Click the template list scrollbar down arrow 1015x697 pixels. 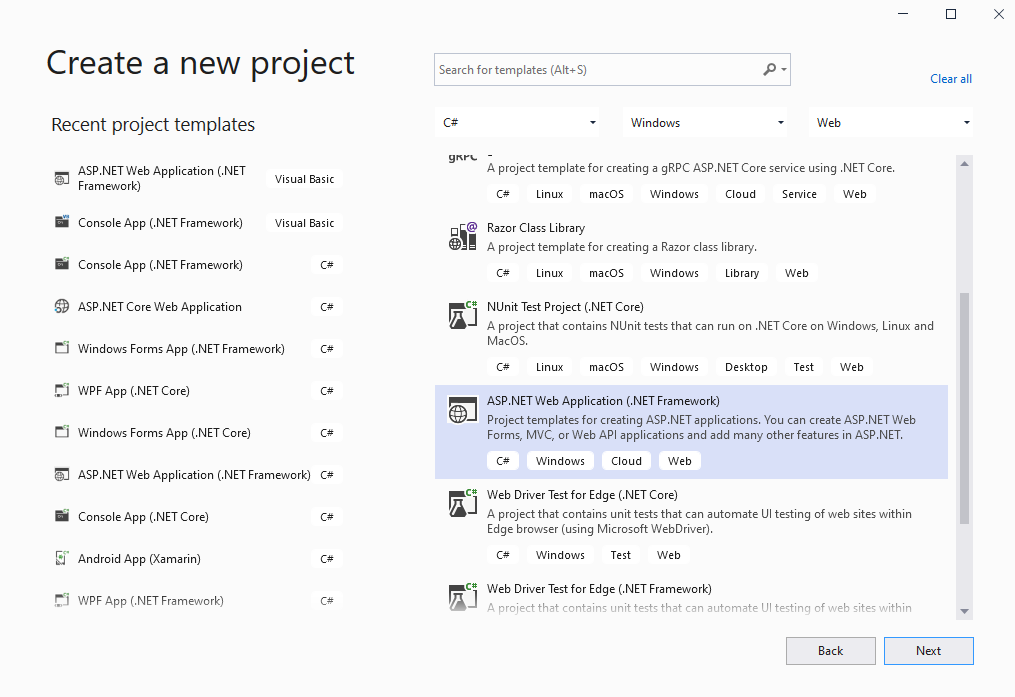[x=964, y=611]
